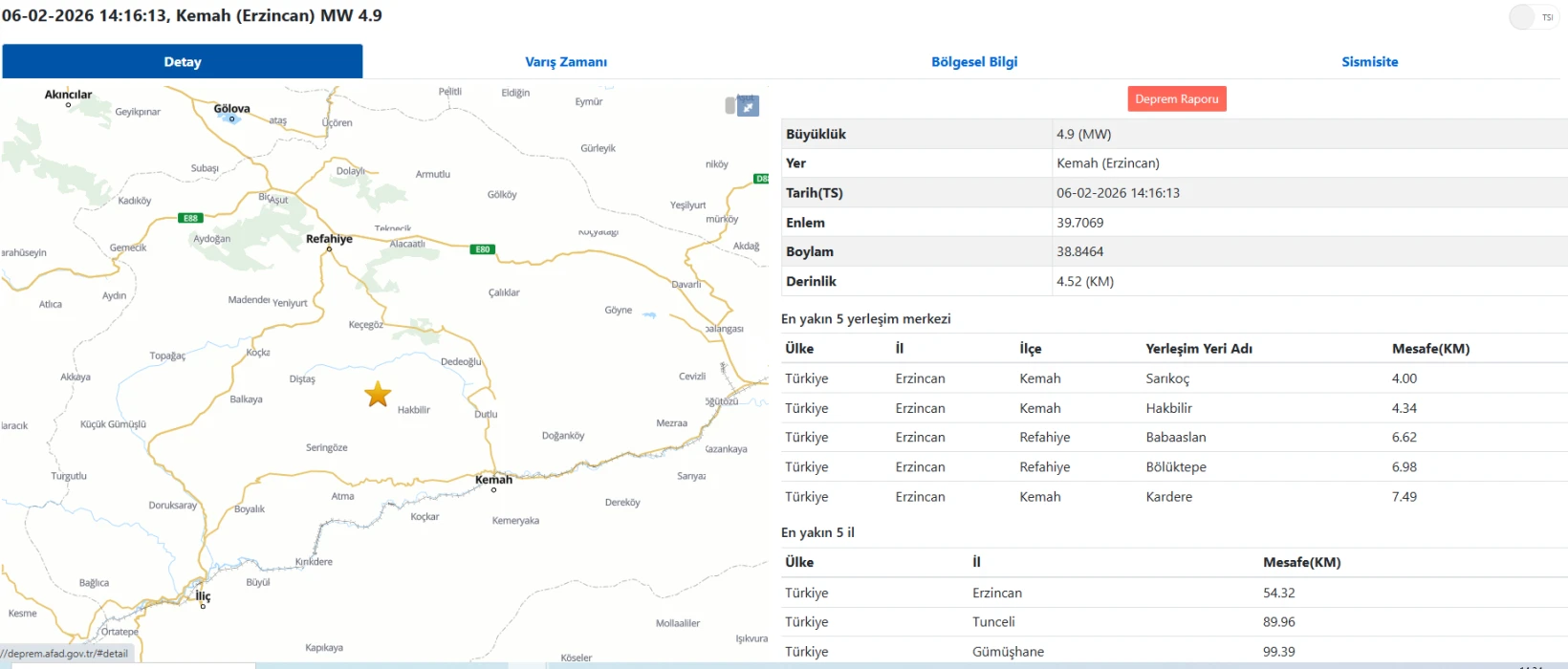Screen dimensions: 1568x669
Task: Click the Keçegöz label on map
Action: 366,324
